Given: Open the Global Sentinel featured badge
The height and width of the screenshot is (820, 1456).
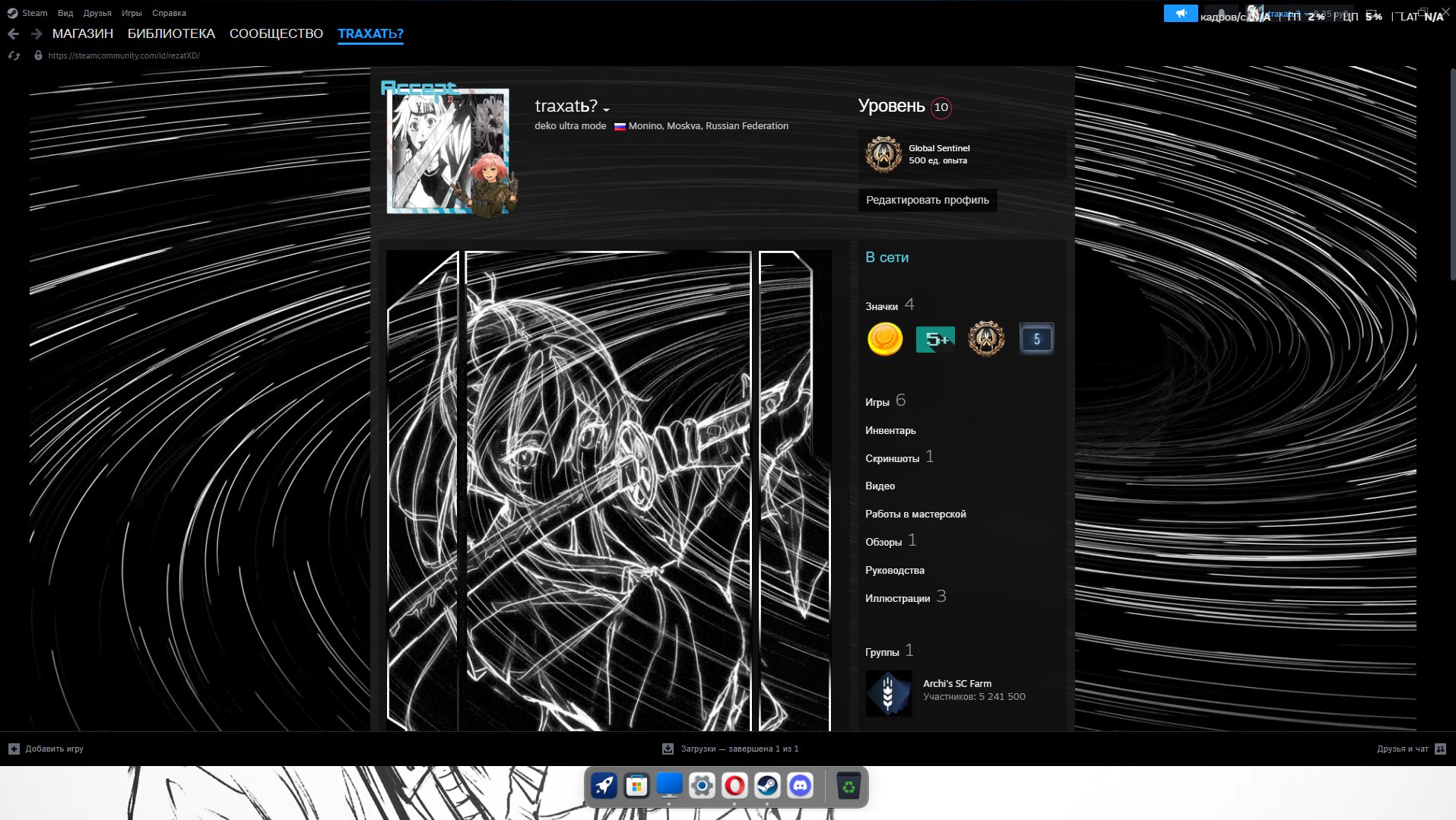Looking at the screenshot, I should (x=883, y=154).
